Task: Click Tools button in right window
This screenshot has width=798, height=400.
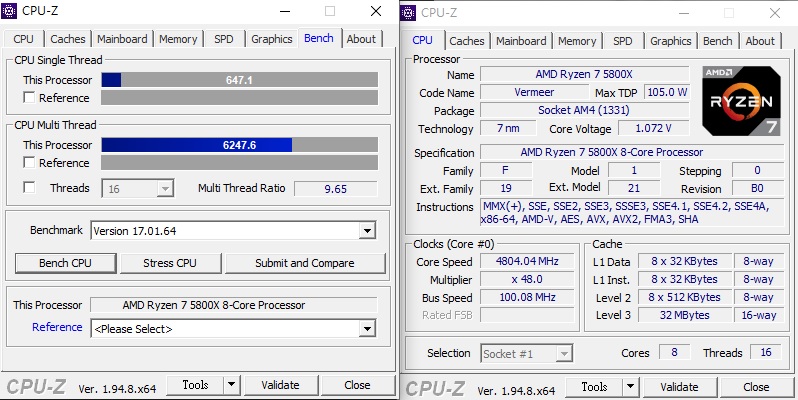Action: point(594,387)
